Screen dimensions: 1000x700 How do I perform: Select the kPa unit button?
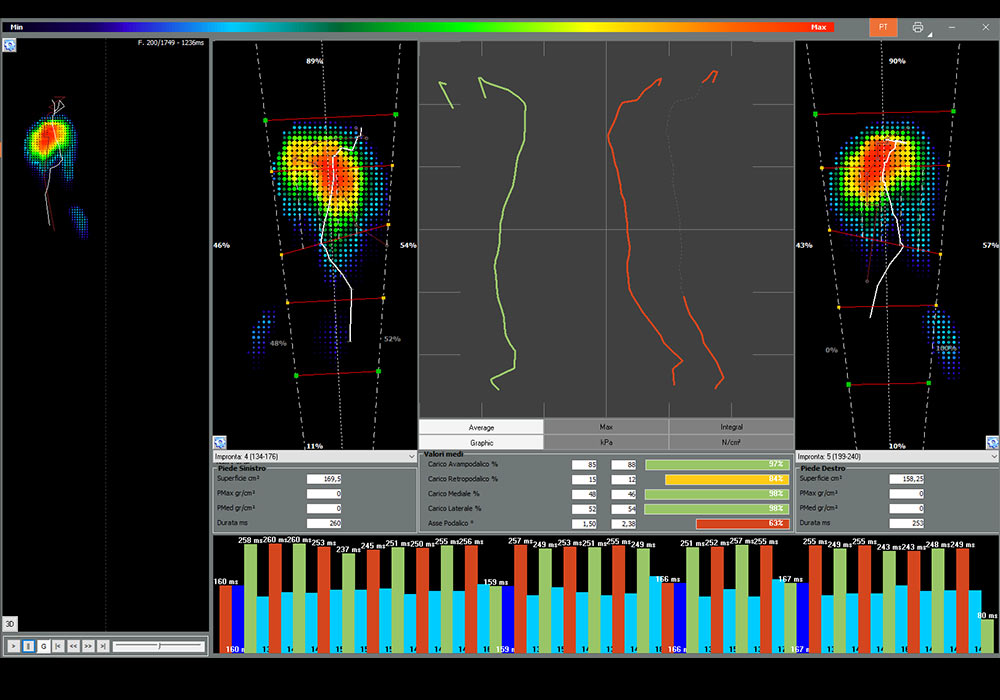(x=606, y=442)
